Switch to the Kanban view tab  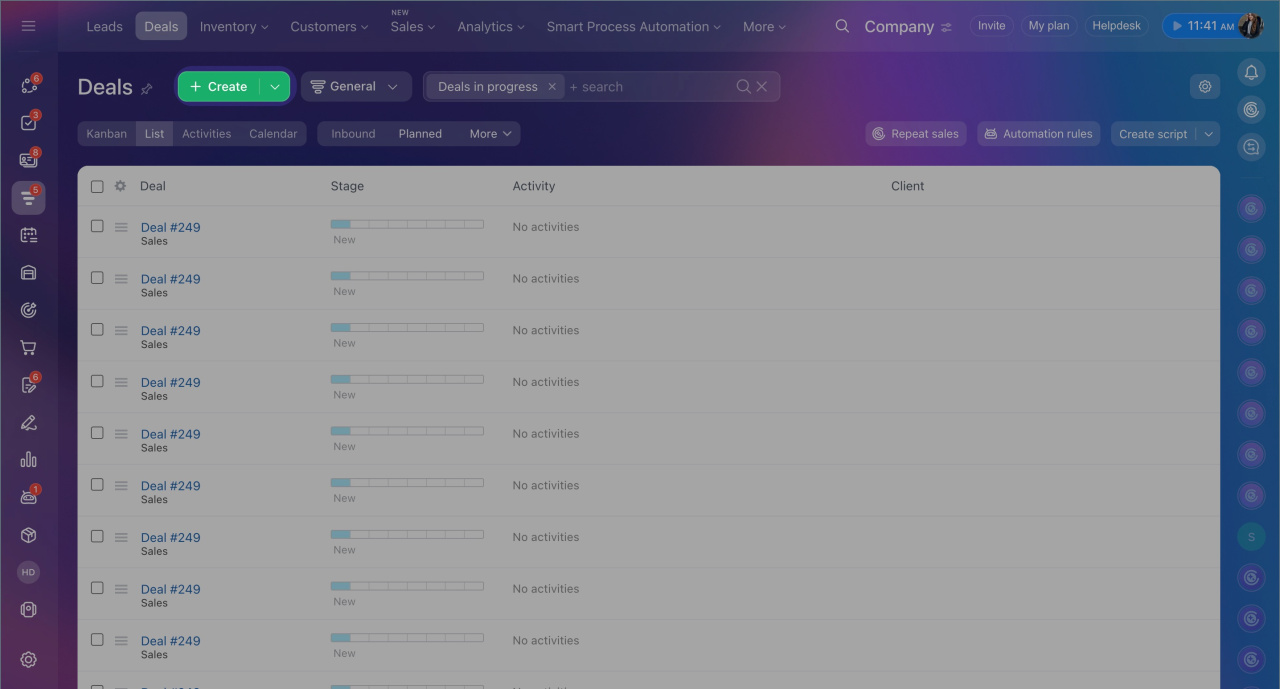106,134
